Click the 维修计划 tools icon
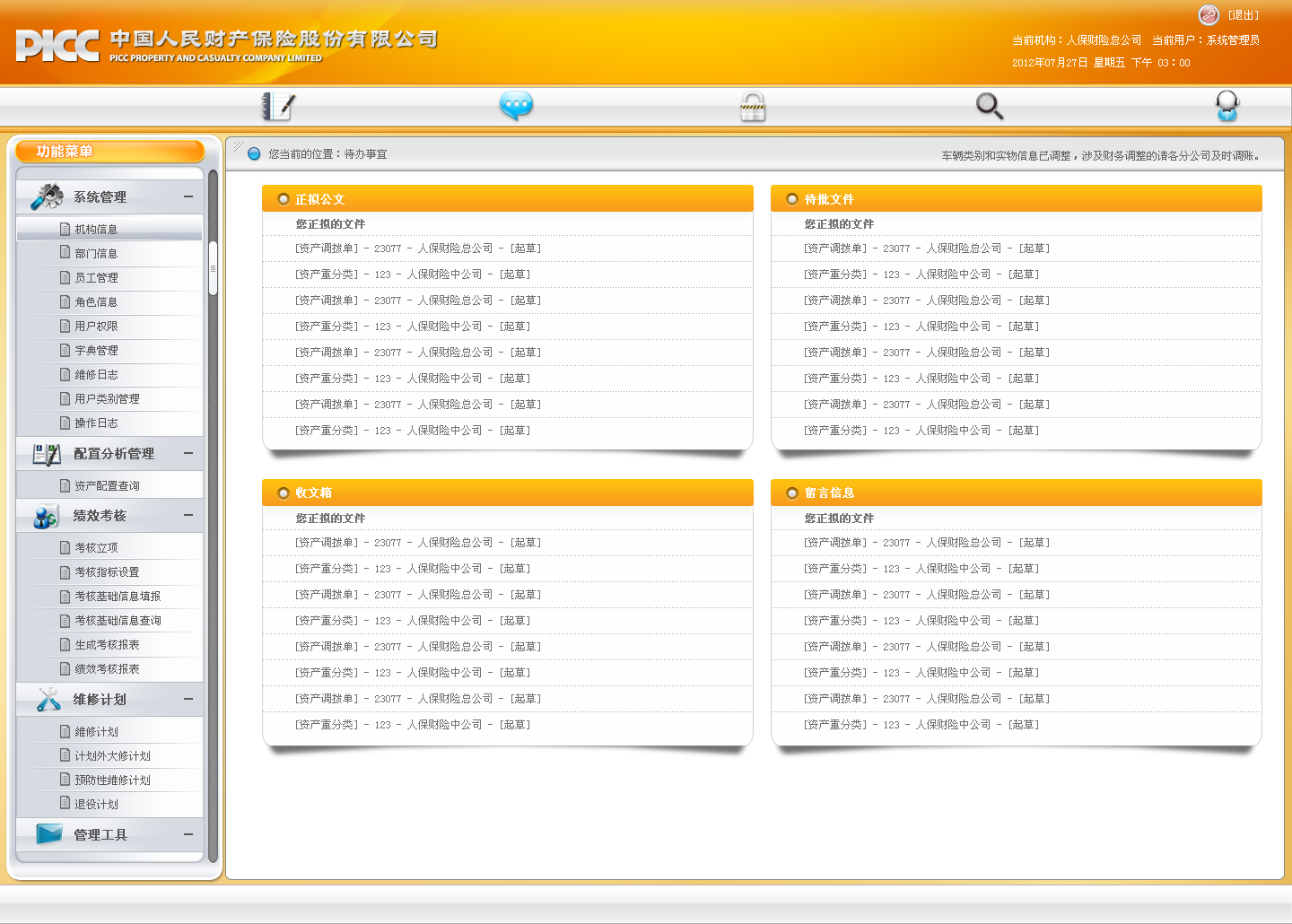This screenshot has height=924, width=1292. tap(48, 700)
